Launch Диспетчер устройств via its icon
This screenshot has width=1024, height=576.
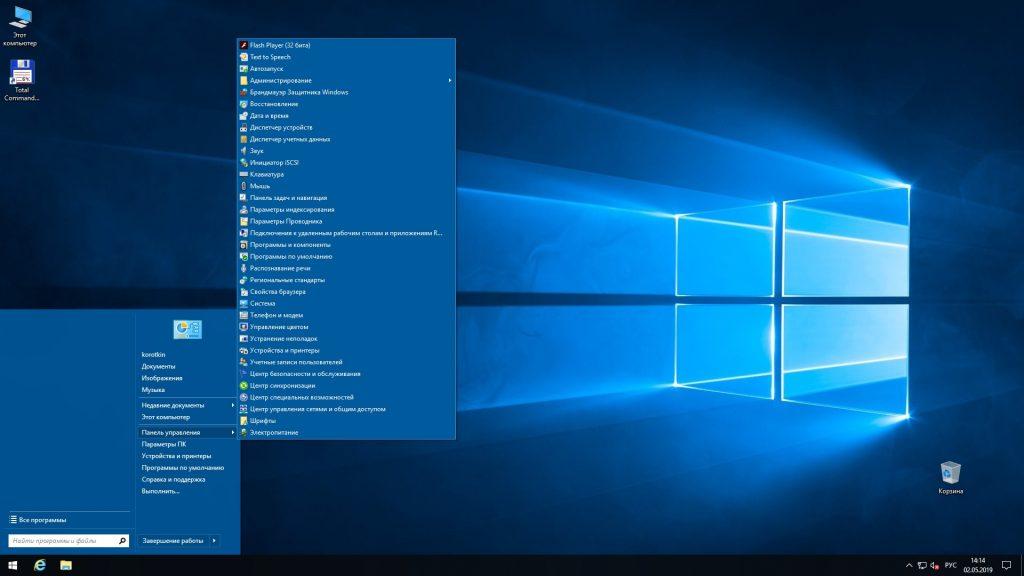[244, 127]
